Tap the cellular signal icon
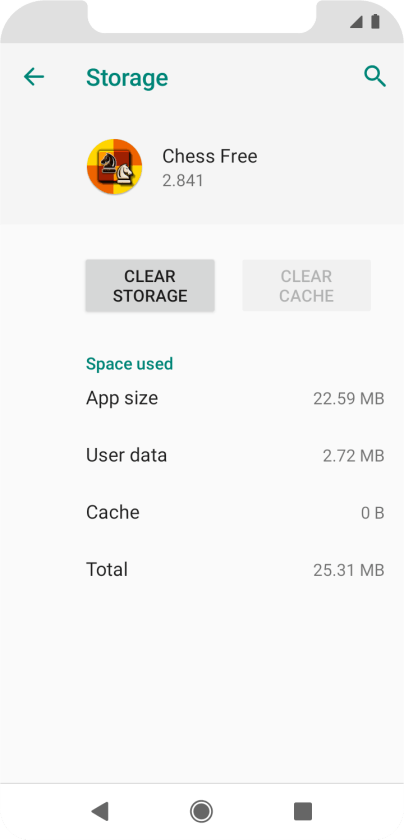 356,22
